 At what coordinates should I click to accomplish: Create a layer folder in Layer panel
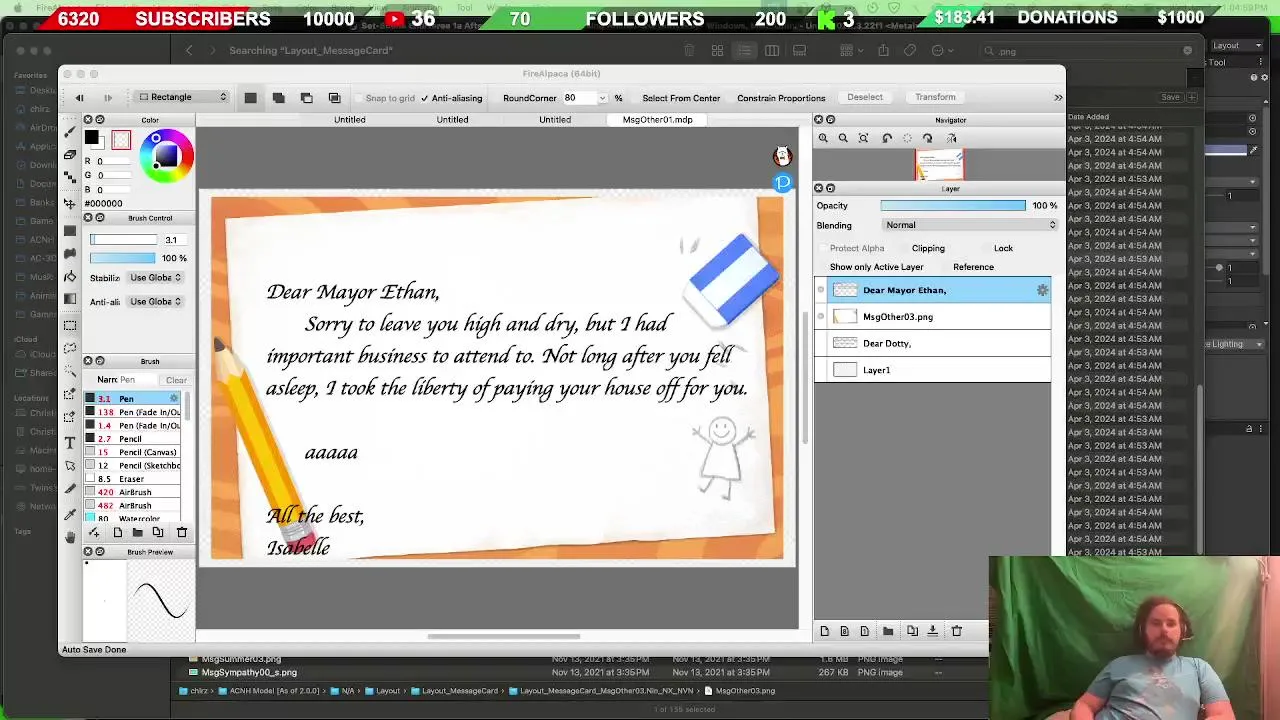click(x=888, y=631)
